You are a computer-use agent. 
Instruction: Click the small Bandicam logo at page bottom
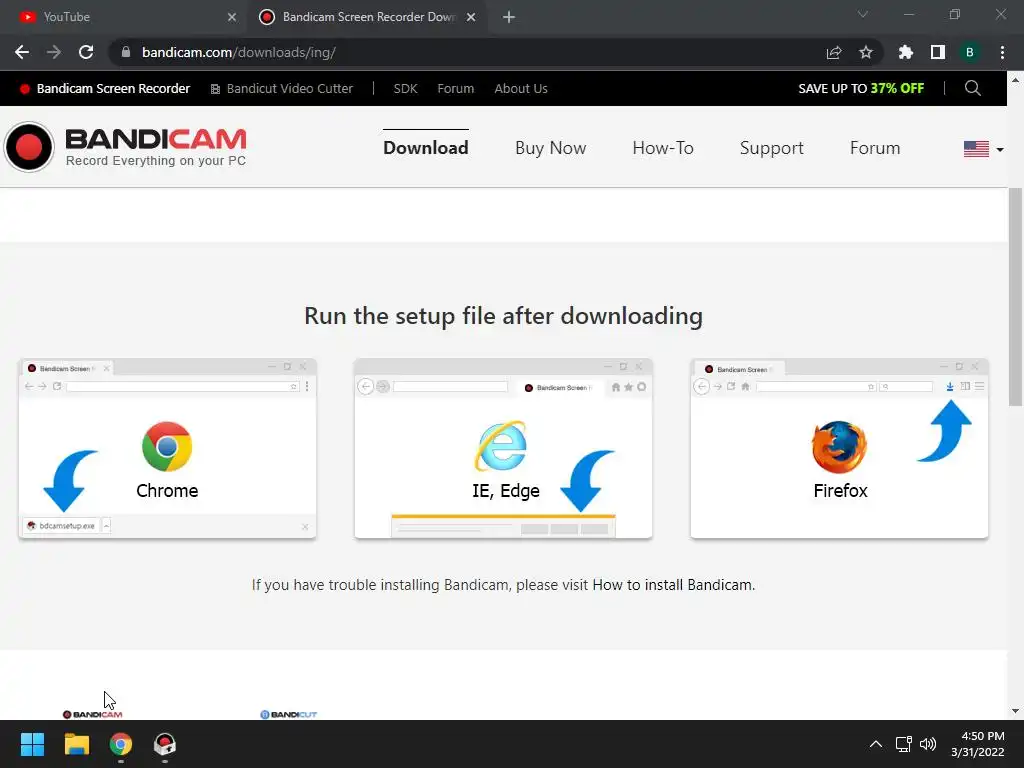pos(92,714)
